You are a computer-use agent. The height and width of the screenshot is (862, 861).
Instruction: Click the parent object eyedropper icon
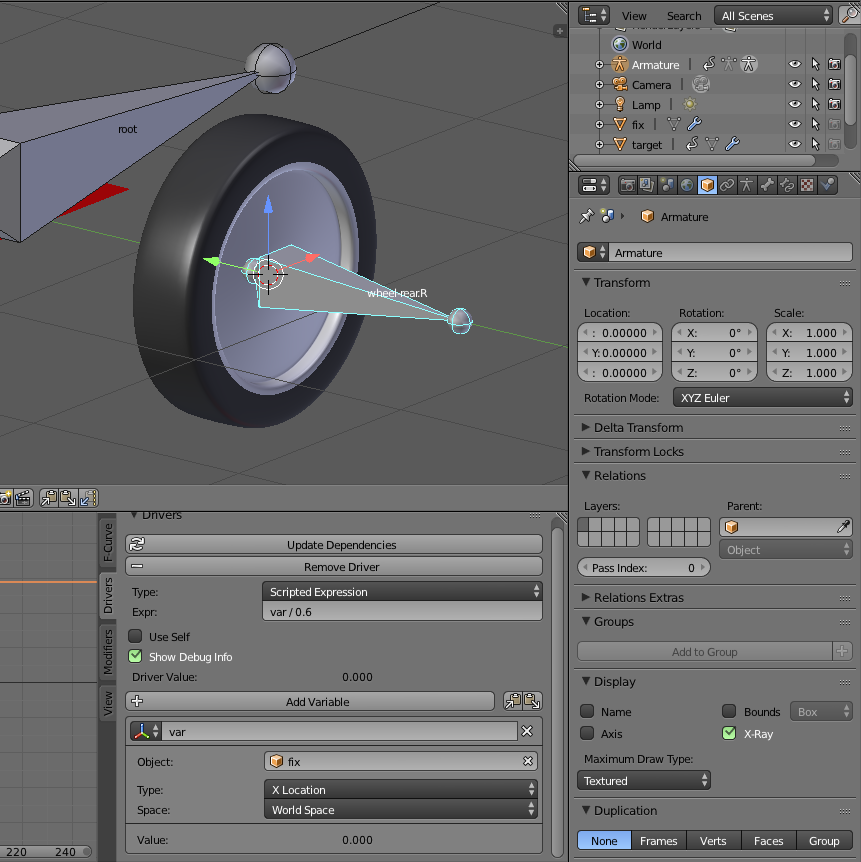coord(843,527)
